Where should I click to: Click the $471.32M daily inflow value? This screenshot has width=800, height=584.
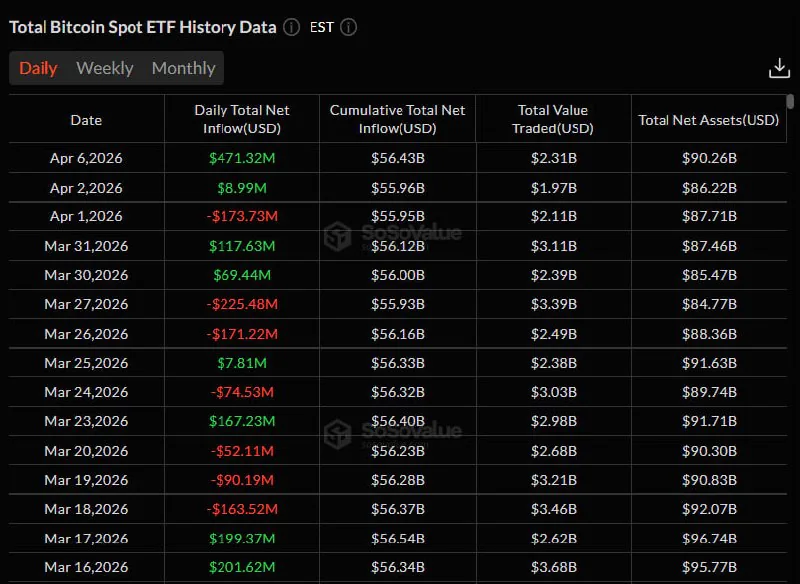pyautogui.click(x=242, y=158)
